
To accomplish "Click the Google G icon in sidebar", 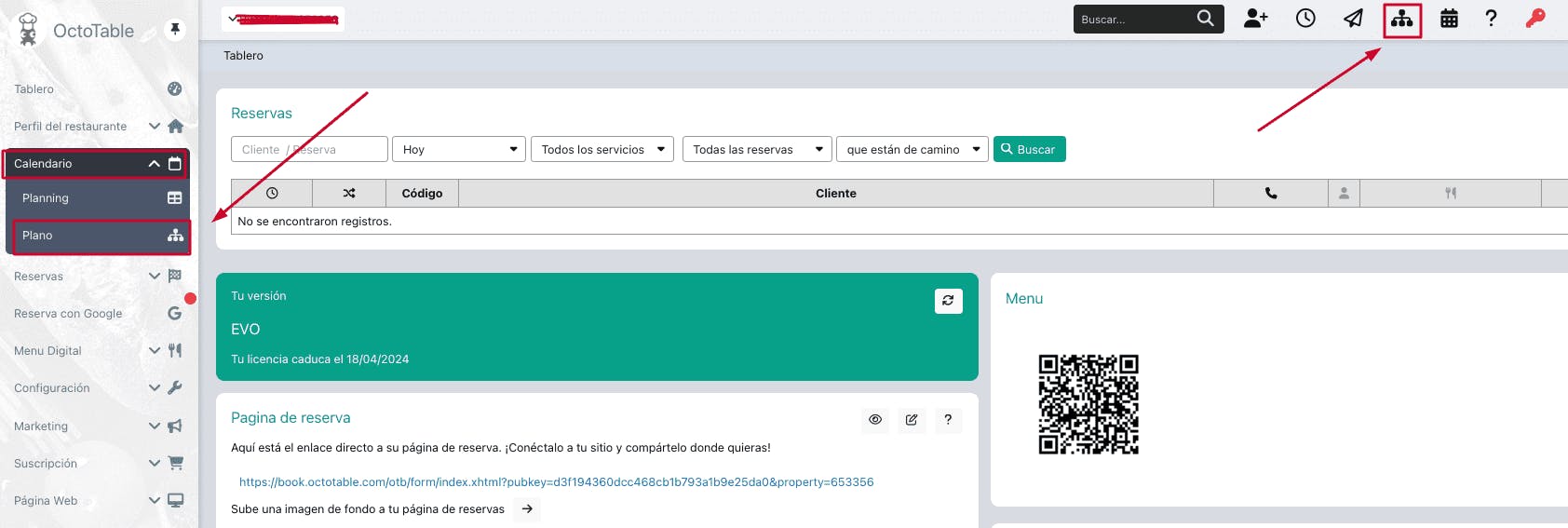I will [174, 313].
